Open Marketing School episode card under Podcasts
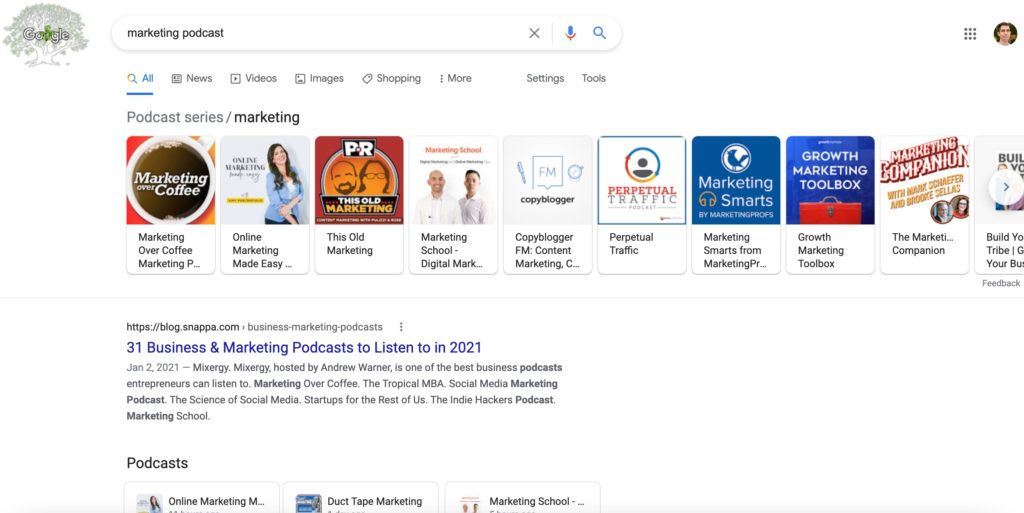Viewport: 1024px width, 513px height. click(x=522, y=498)
